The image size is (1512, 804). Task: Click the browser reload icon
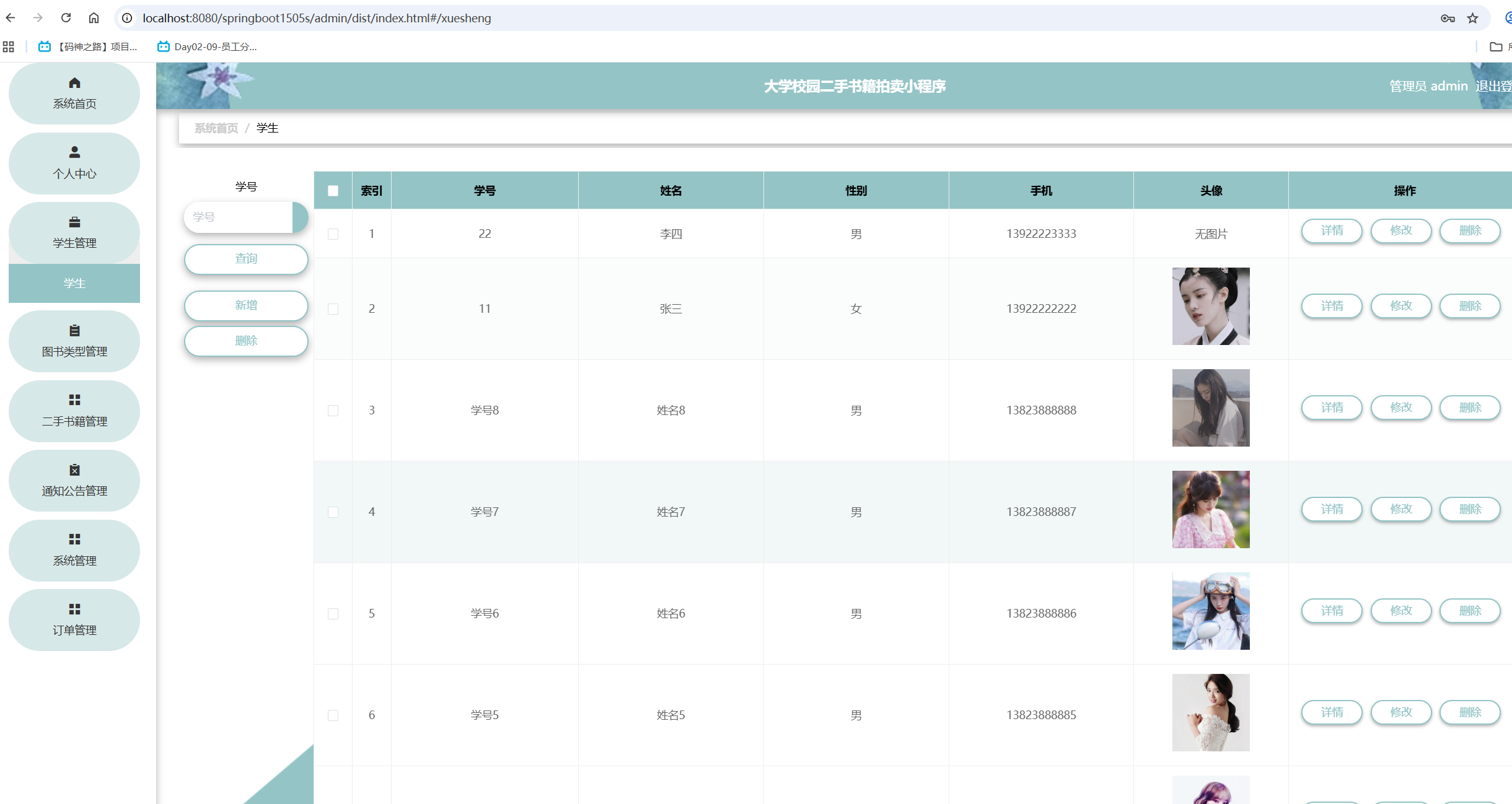pos(66,18)
